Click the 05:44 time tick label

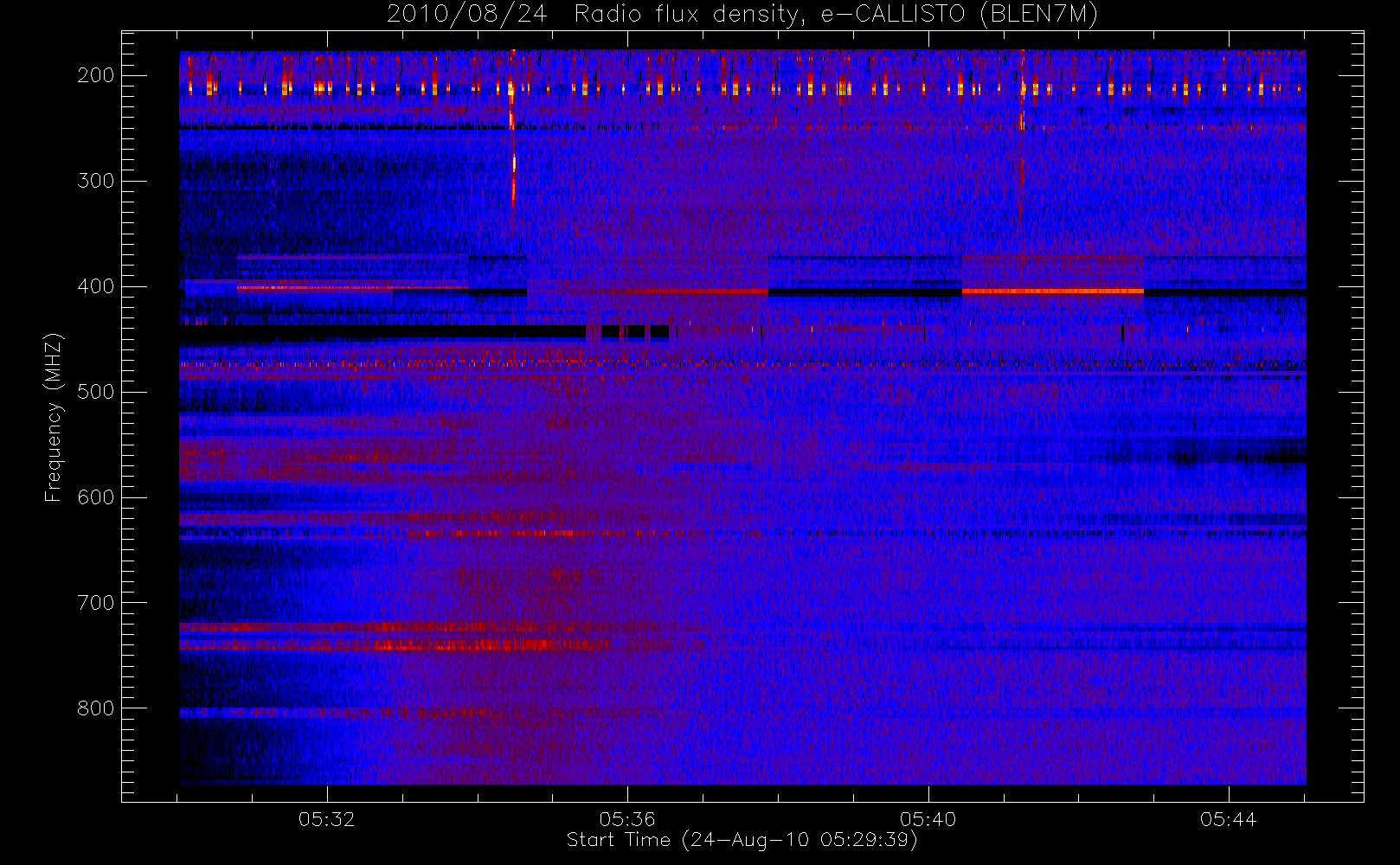(1228, 819)
